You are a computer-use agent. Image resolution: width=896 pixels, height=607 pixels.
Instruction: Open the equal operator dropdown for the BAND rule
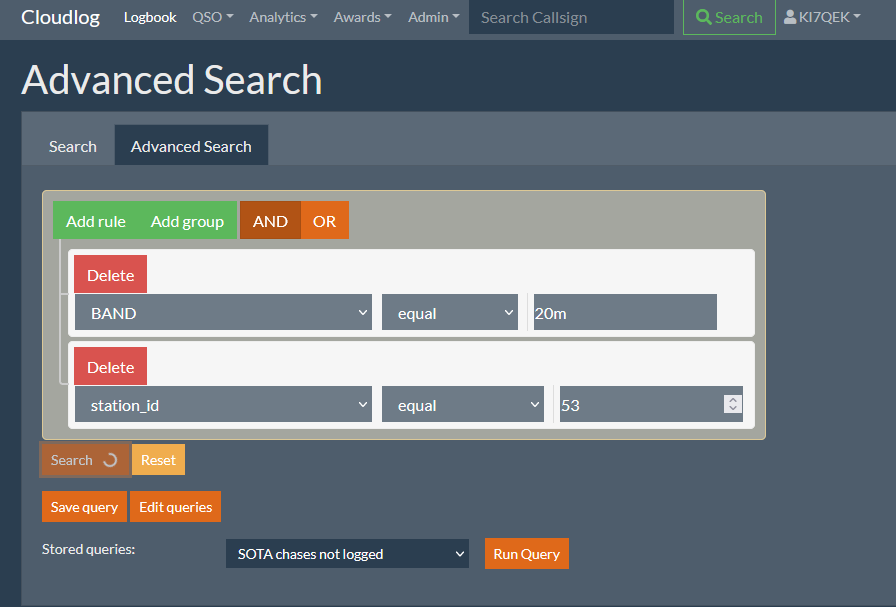[x=449, y=311]
